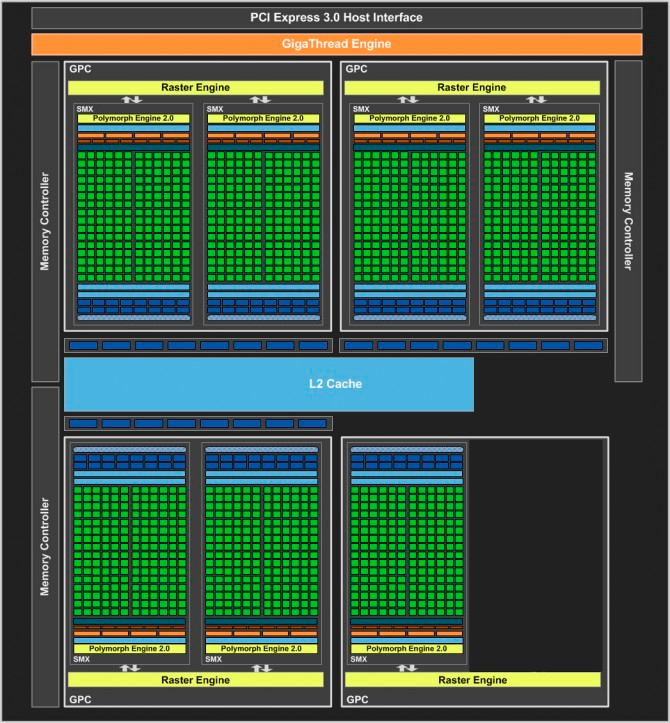
Task: Select the Raster Engine bar in top-right GPC
Action: [x=472, y=88]
